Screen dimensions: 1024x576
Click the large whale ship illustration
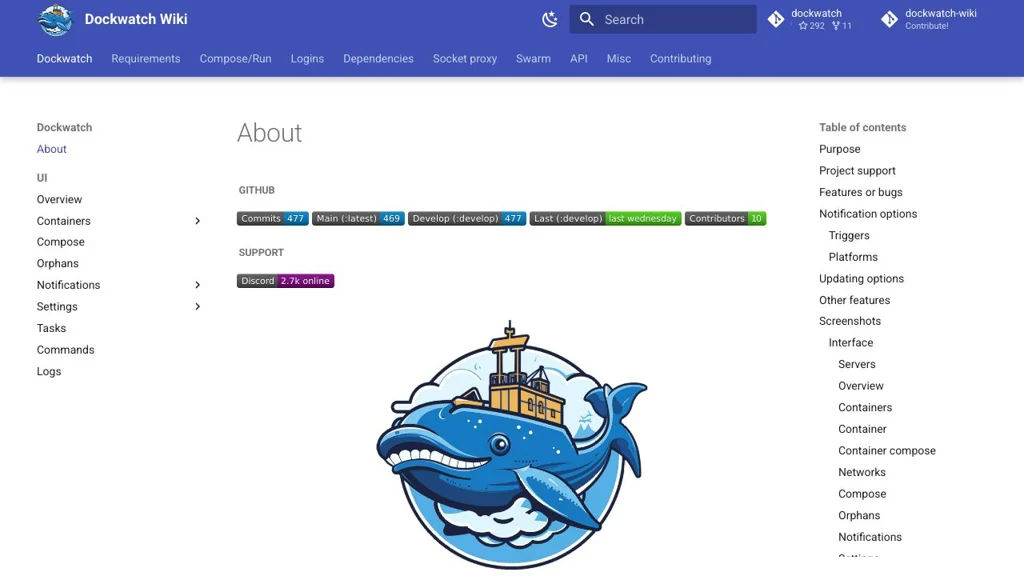(x=511, y=444)
